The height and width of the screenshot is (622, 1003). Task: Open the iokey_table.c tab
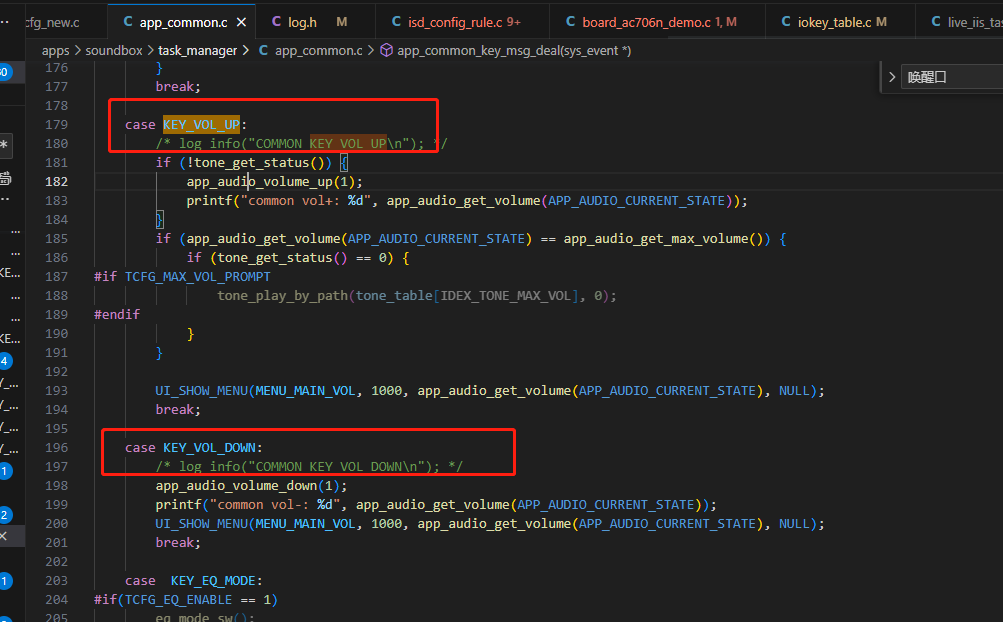834,22
